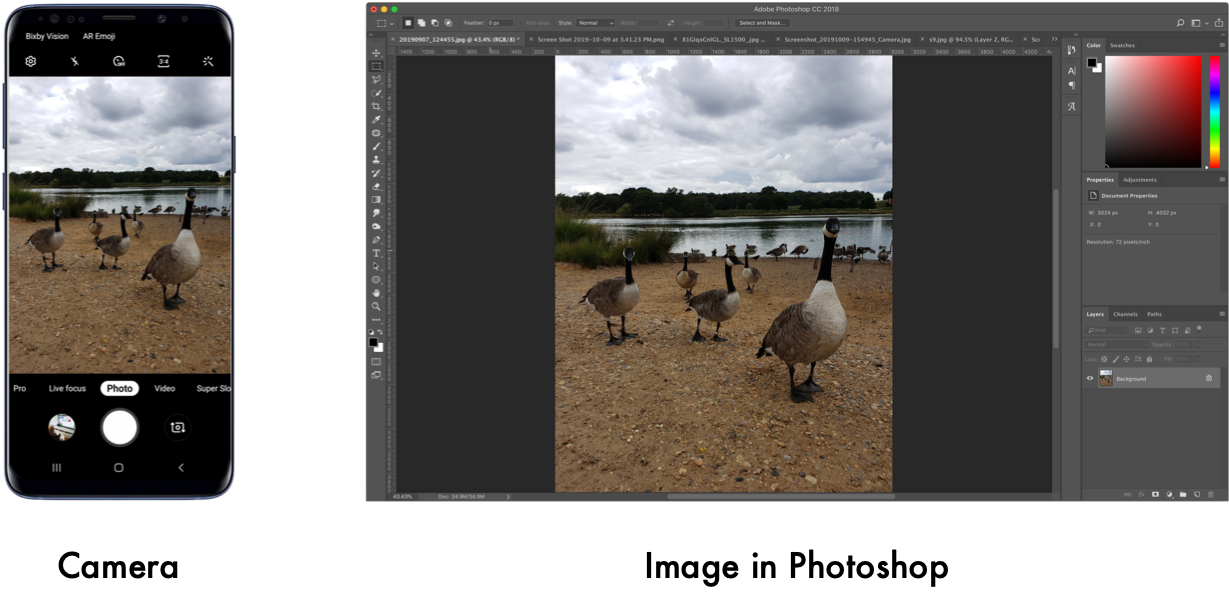
Task: Click the hue spectrum slider in Color panel
Action: [1215, 111]
